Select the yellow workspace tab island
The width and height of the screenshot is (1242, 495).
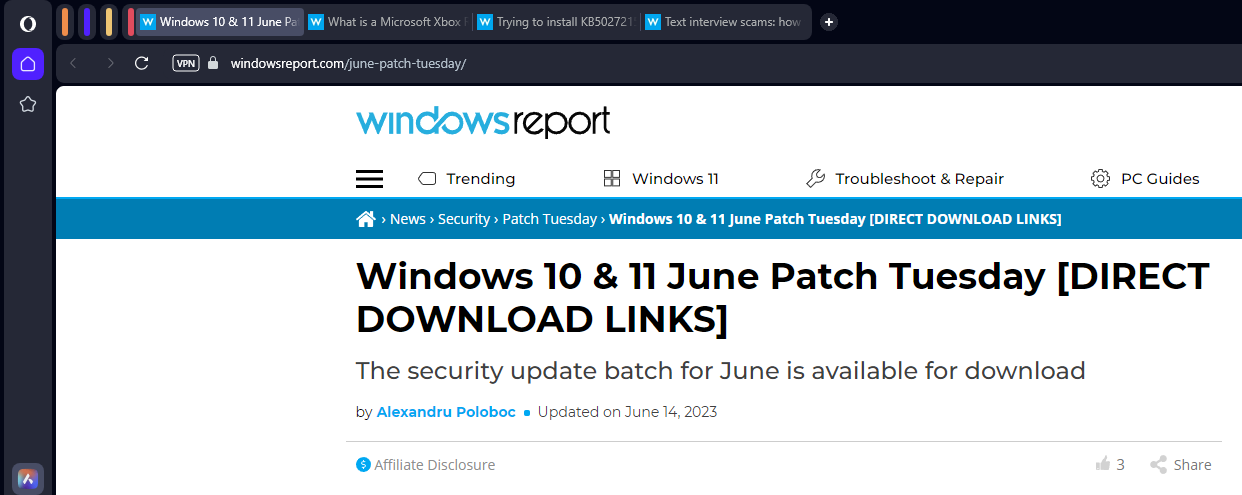pos(109,21)
